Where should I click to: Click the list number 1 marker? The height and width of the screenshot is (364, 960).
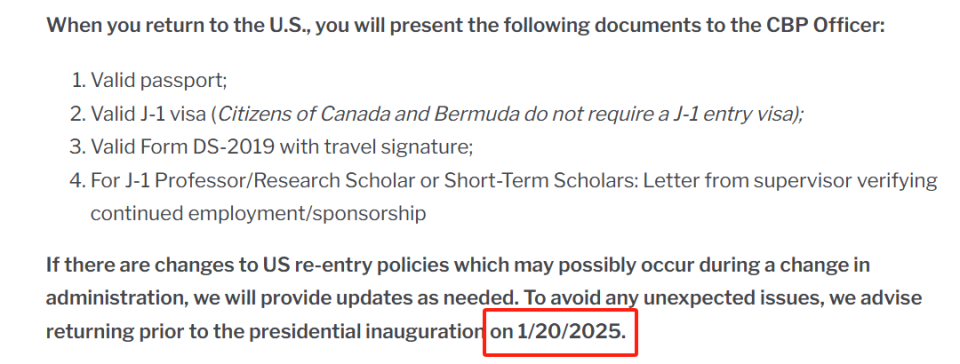pos(78,81)
